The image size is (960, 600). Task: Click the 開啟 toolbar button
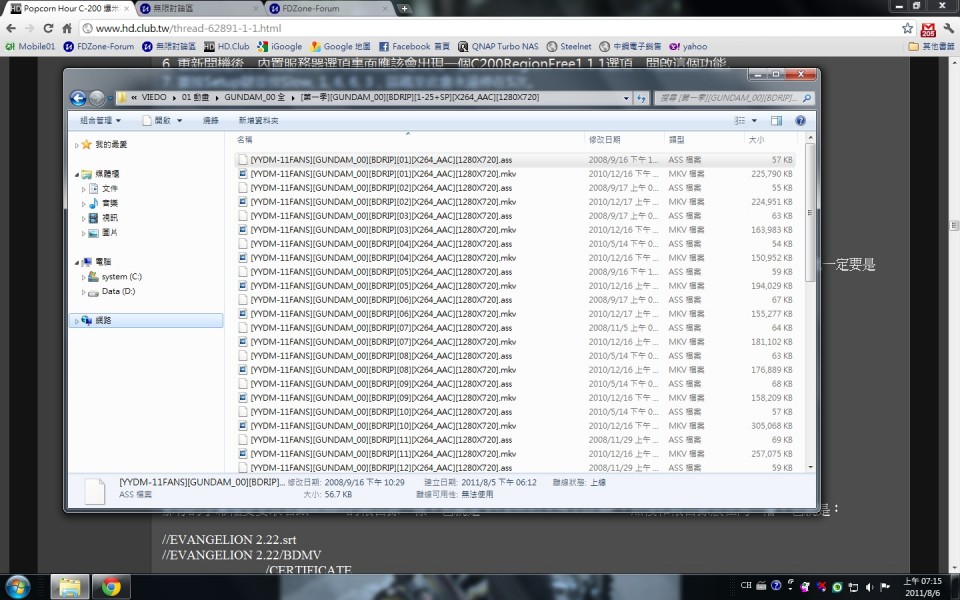[x=157, y=121]
